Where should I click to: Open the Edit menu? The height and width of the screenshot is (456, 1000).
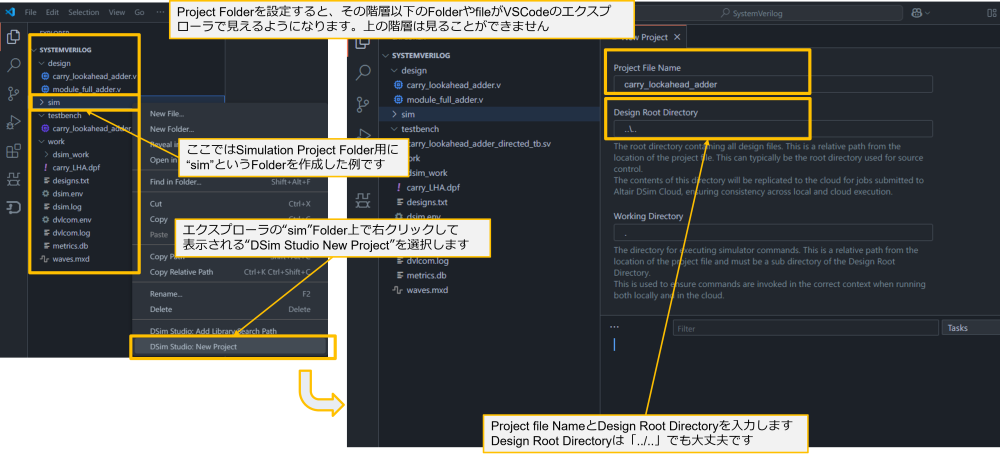coord(52,12)
